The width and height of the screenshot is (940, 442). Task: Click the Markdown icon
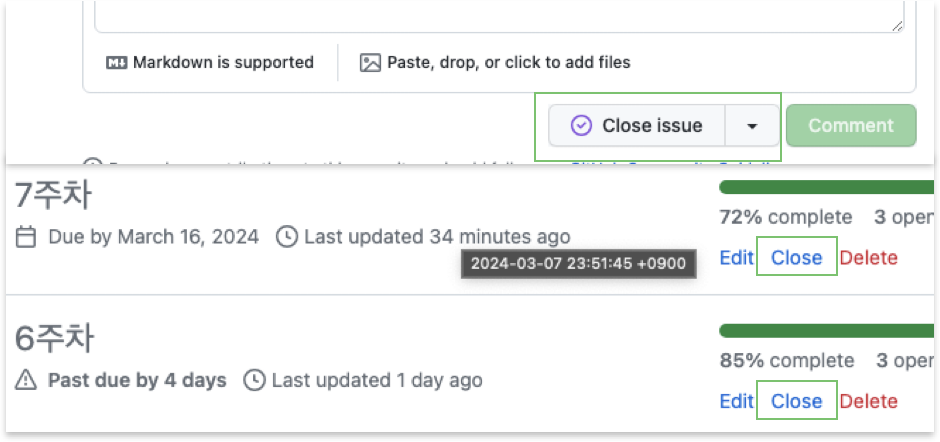point(116,62)
